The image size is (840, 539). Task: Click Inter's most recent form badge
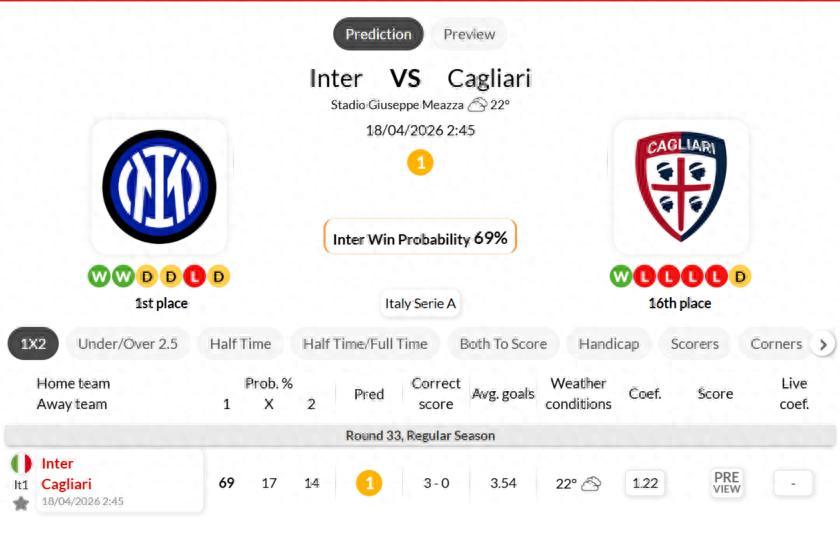click(x=219, y=276)
